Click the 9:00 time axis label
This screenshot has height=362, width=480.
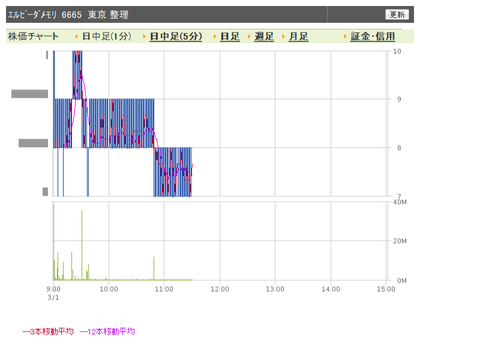point(53,289)
